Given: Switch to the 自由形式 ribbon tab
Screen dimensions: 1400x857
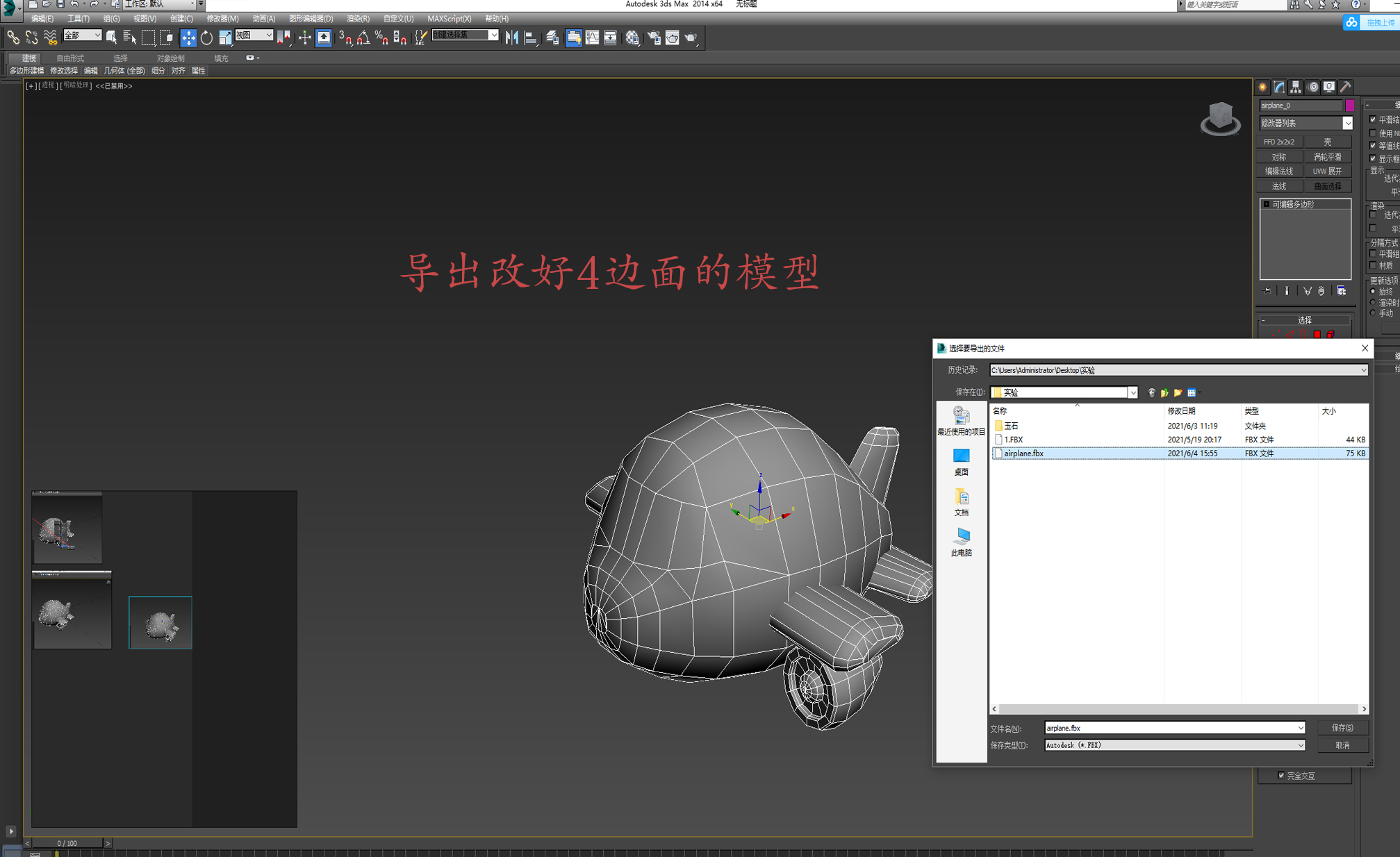Looking at the screenshot, I should tap(70, 58).
